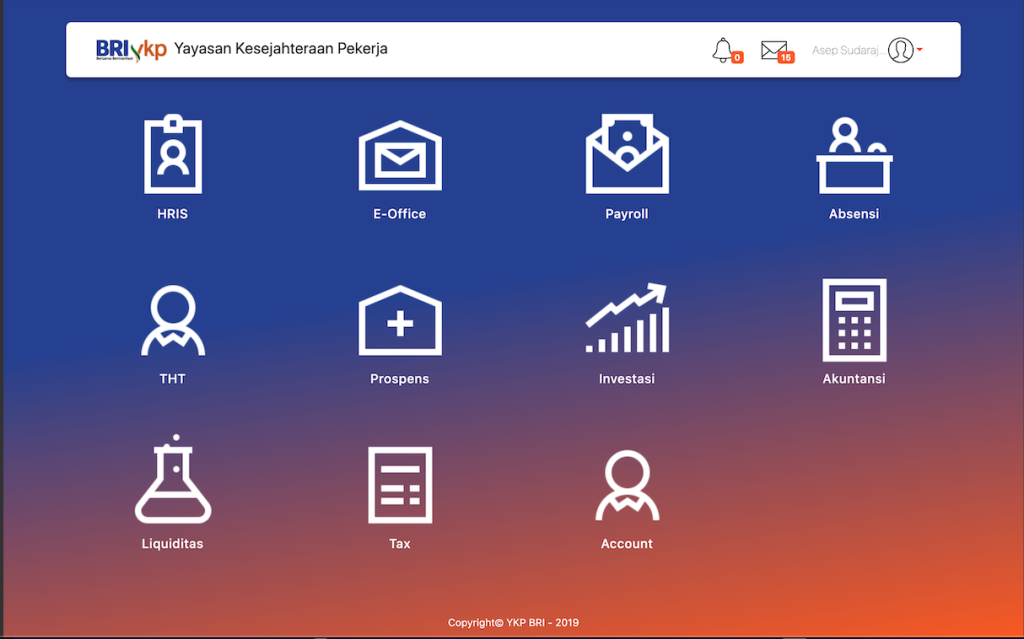Screen dimensions: 1024x639
Task: Click the Payroll label
Action: (x=627, y=214)
